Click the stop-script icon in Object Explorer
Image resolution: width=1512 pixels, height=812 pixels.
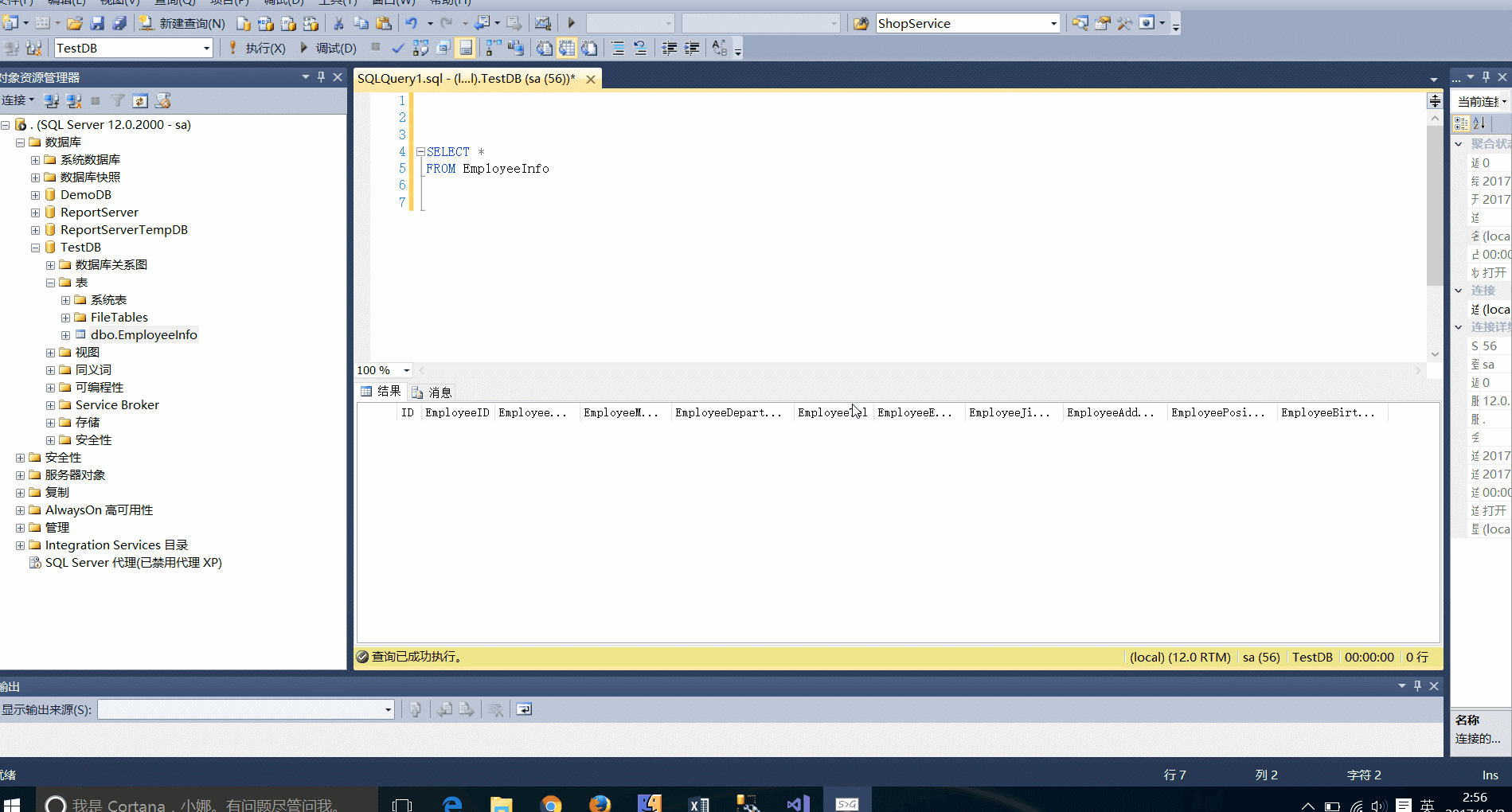163,100
